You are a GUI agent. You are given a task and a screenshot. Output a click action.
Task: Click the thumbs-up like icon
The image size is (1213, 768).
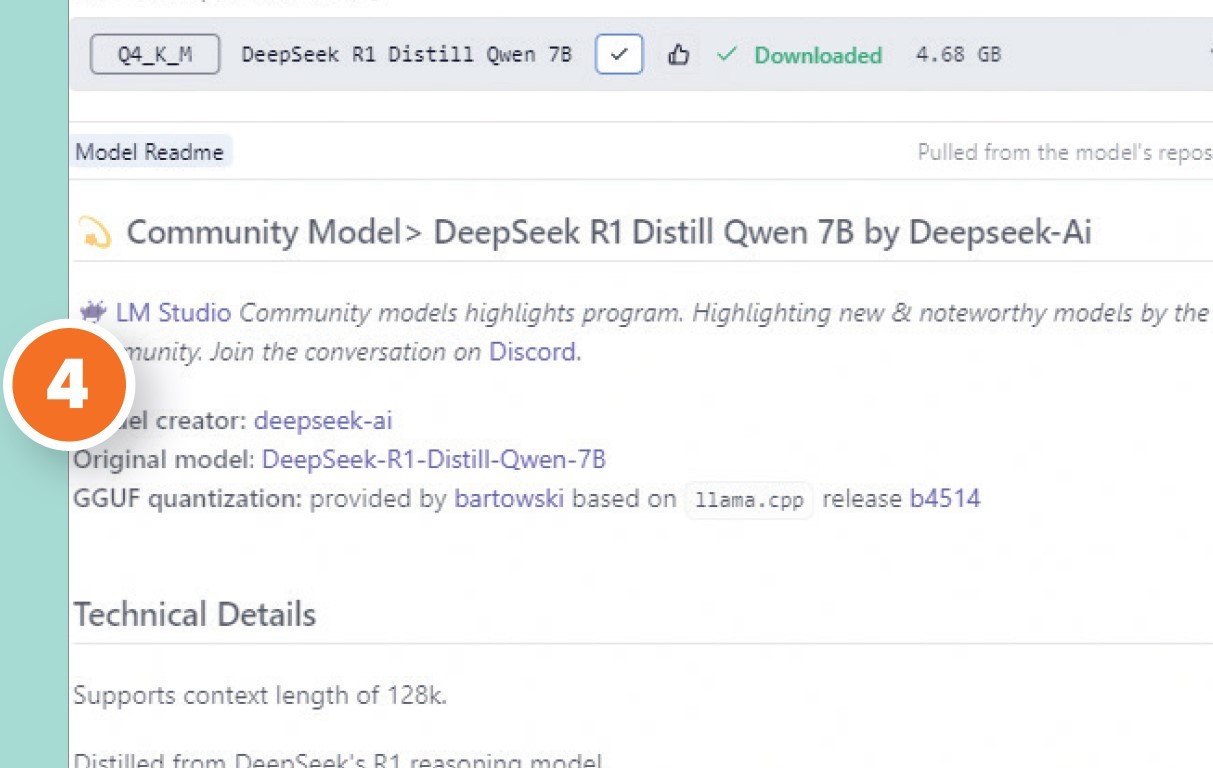(679, 55)
